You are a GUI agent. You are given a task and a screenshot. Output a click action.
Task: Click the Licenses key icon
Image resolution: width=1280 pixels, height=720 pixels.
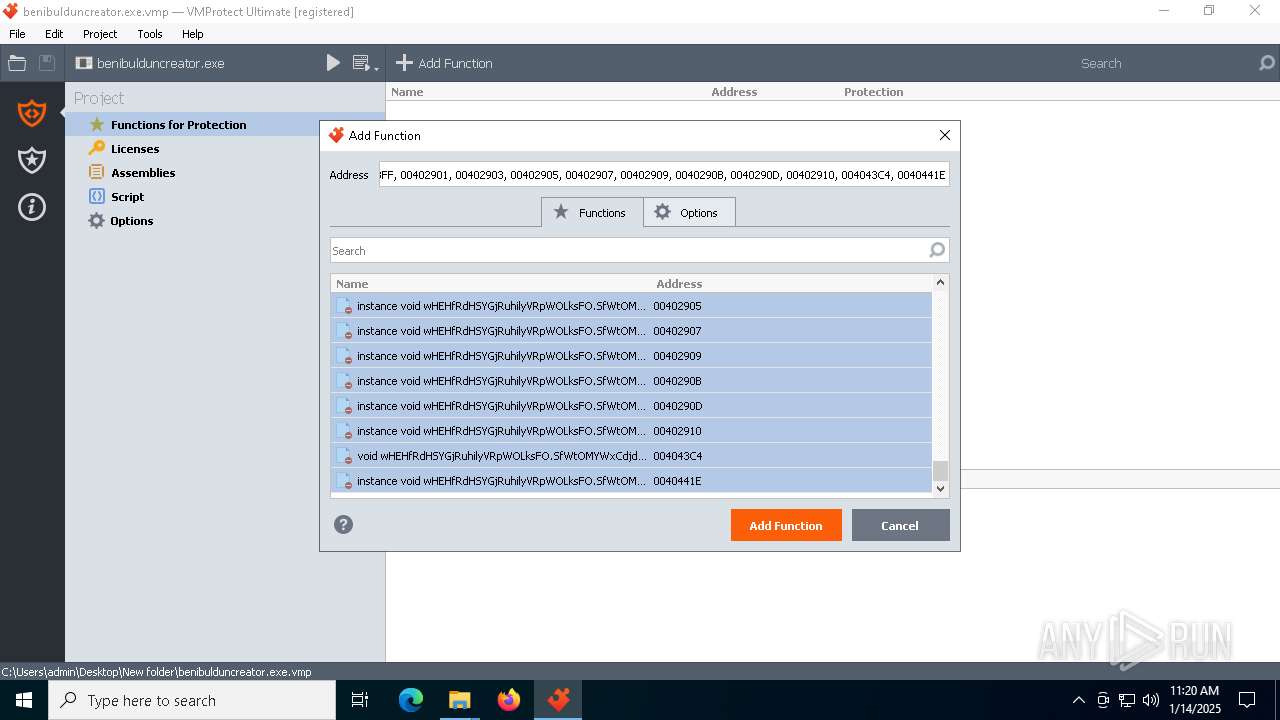click(x=97, y=148)
